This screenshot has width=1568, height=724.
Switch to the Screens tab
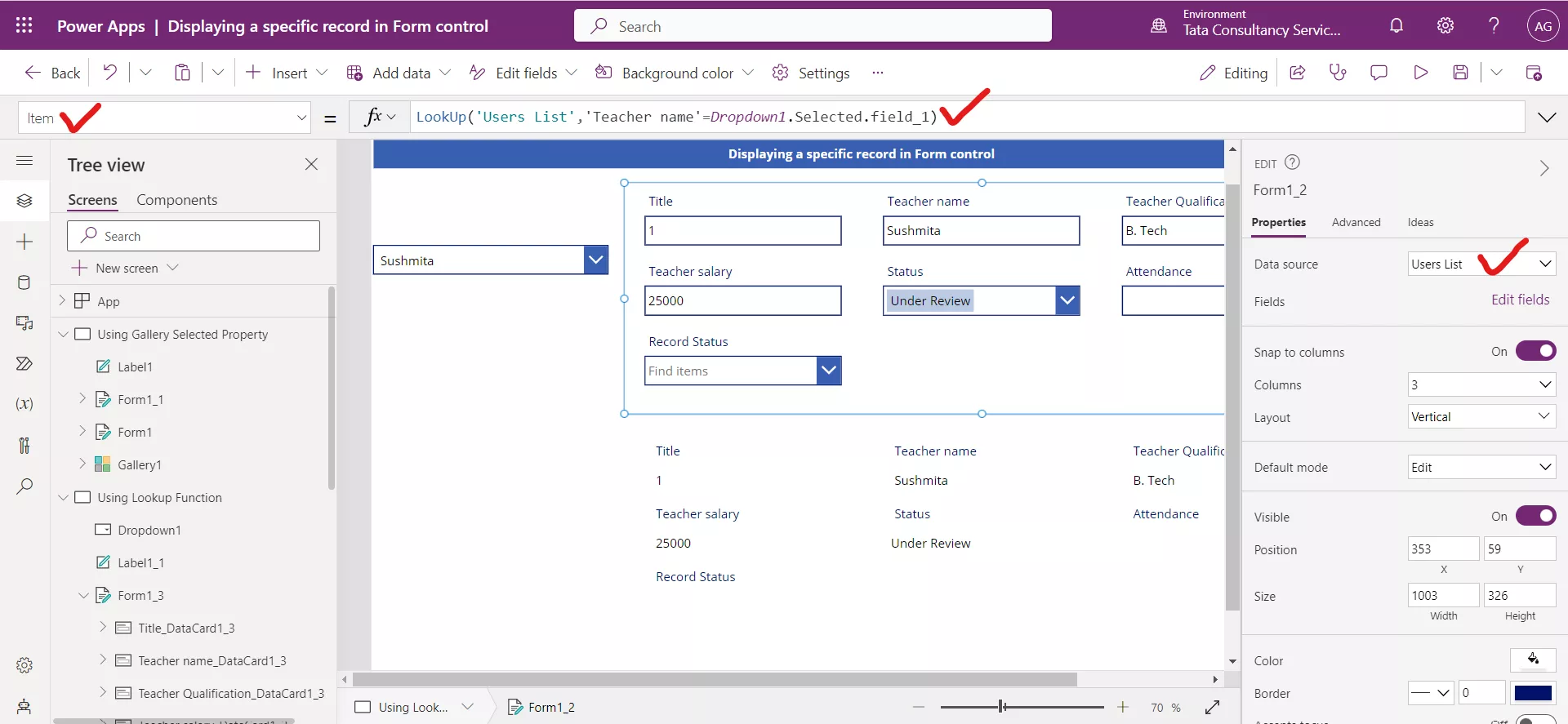(92, 200)
